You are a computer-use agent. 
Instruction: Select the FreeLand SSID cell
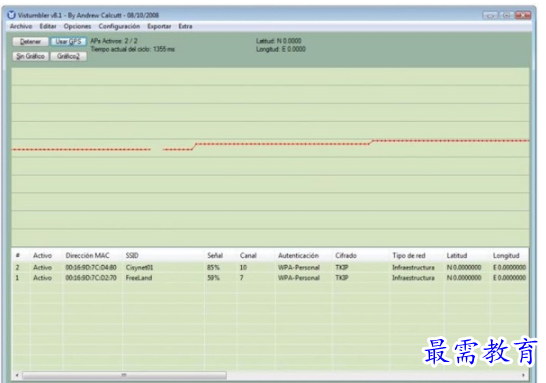click(x=139, y=278)
